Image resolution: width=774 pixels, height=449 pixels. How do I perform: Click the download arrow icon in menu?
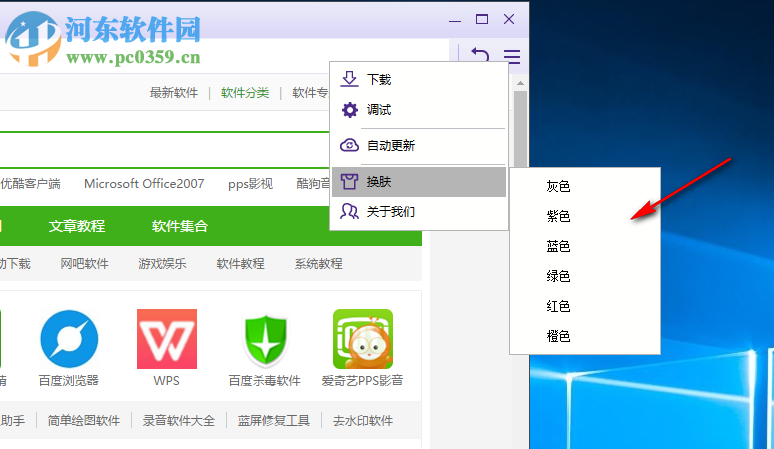tap(349, 79)
